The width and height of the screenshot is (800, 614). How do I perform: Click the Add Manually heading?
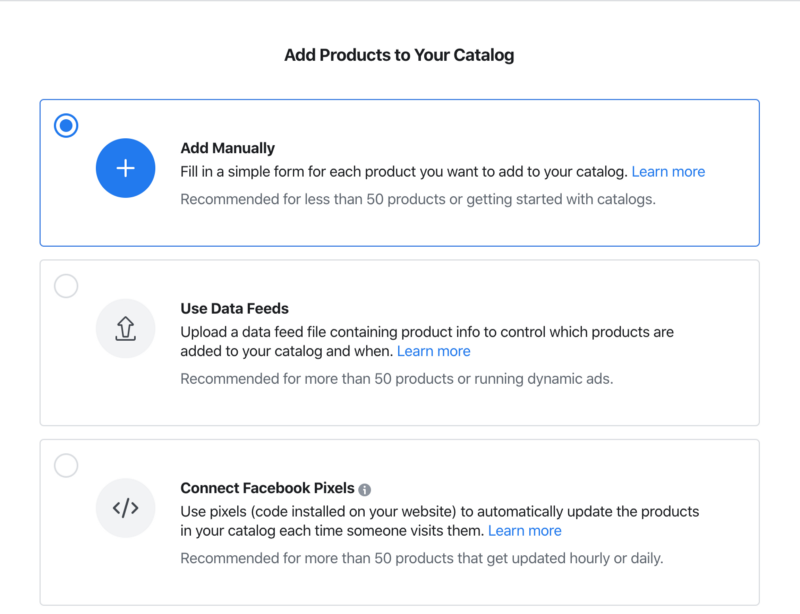227,148
